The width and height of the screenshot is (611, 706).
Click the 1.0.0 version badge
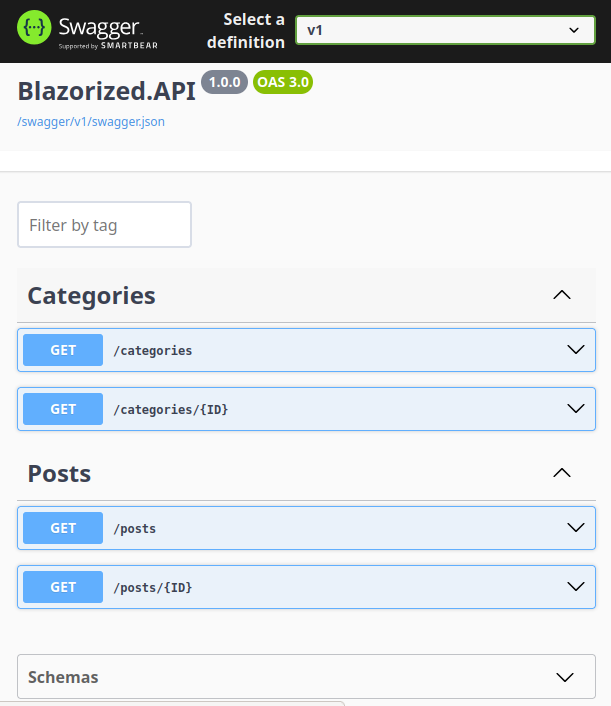pos(224,82)
